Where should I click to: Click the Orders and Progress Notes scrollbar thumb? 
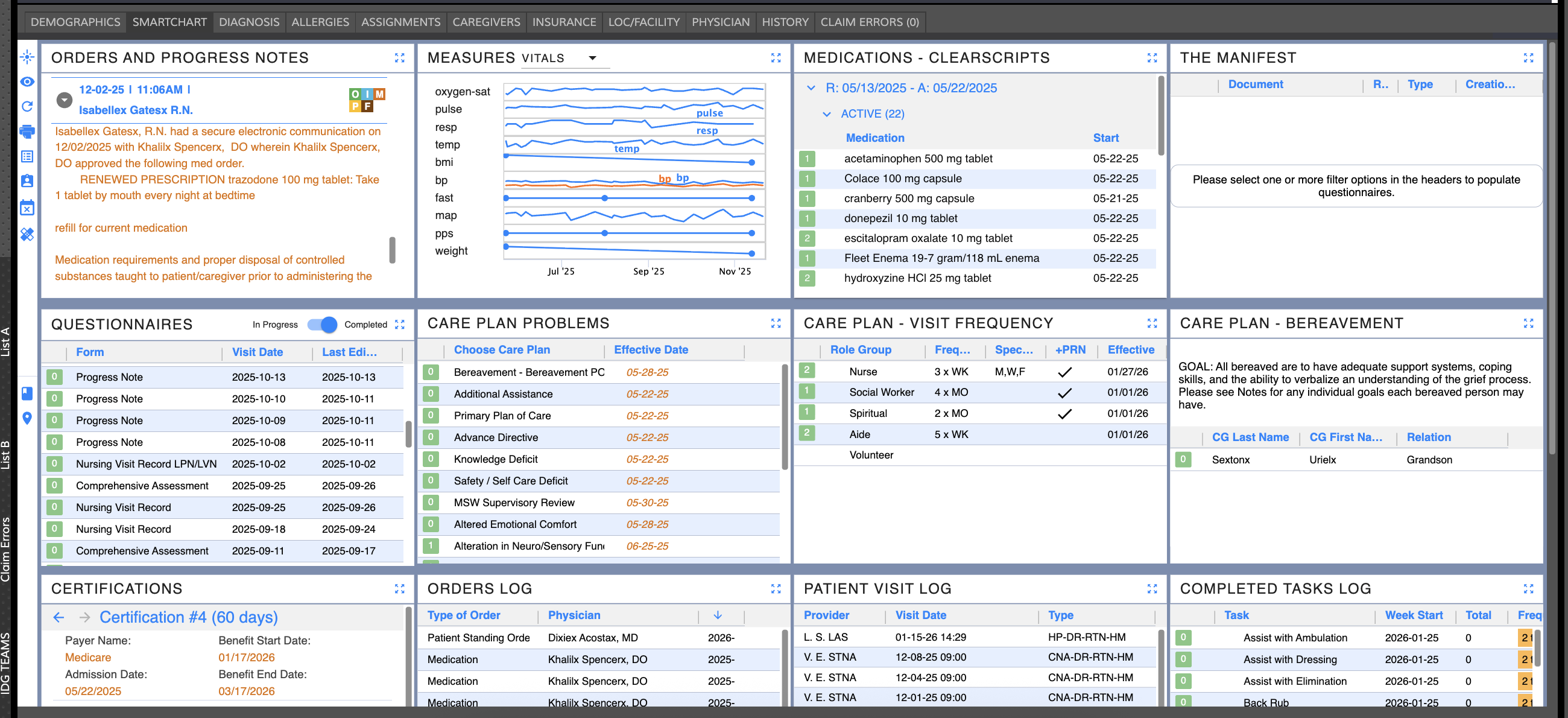pos(392,250)
